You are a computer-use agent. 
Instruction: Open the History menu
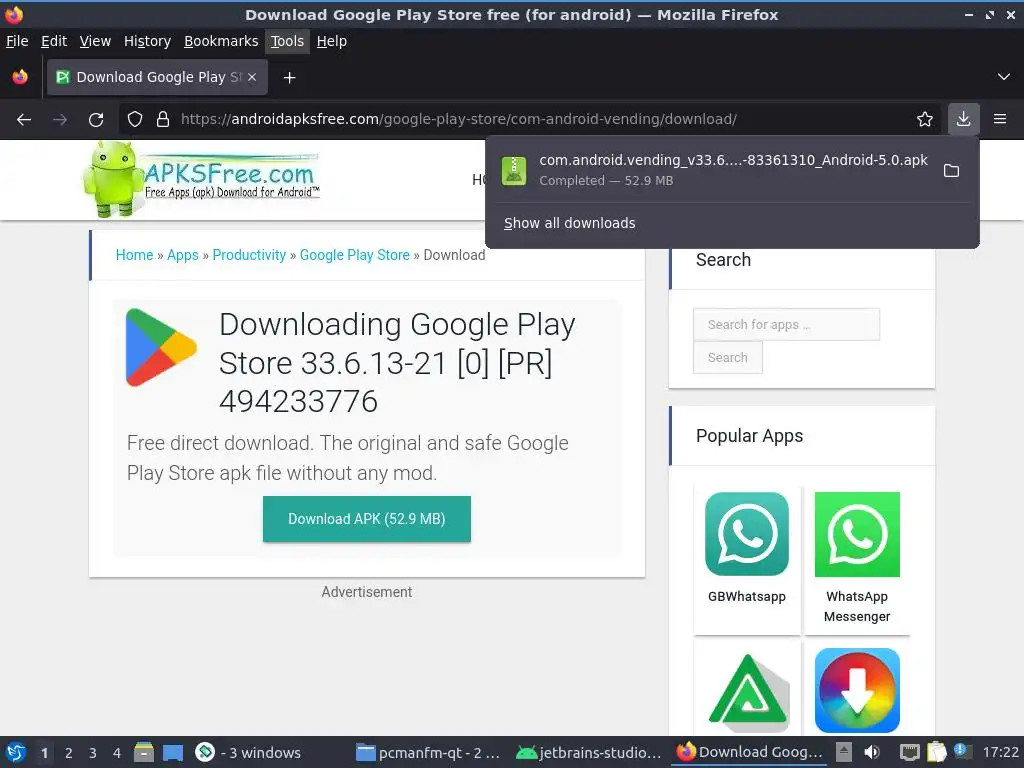(x=147, y=41)
